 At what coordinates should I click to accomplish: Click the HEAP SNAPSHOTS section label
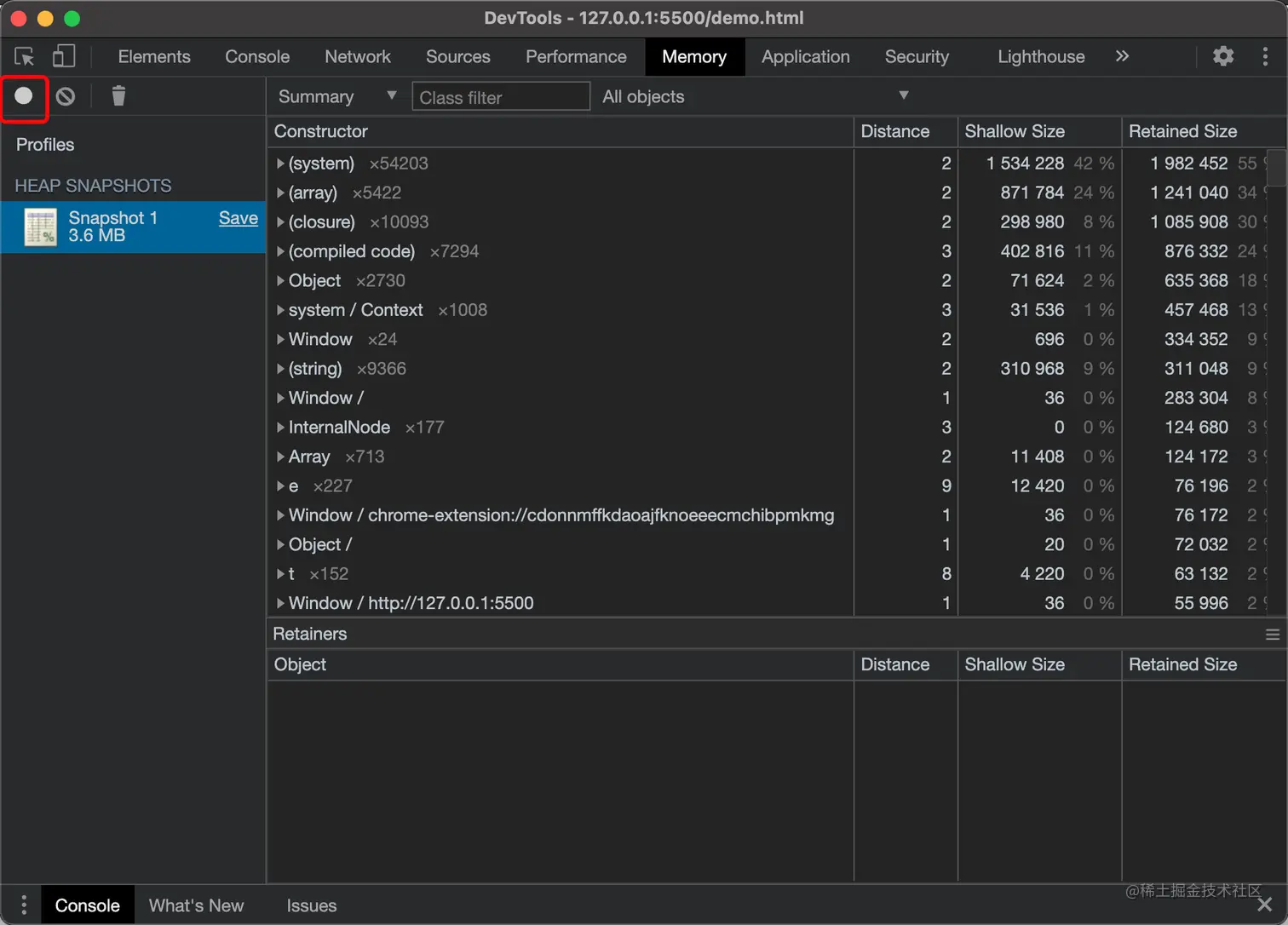(x=93, y=186)
